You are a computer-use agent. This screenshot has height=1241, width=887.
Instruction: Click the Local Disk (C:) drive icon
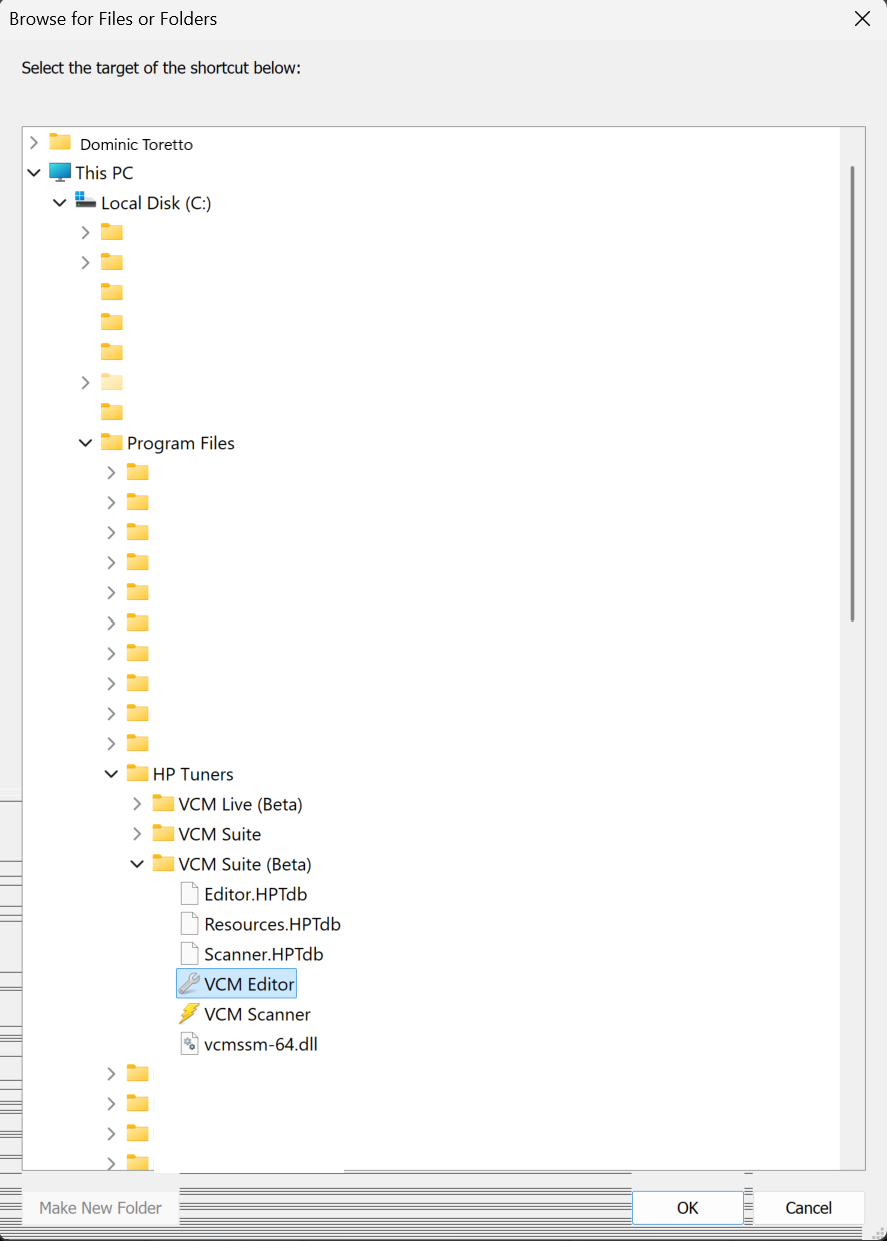pos(86,202)
